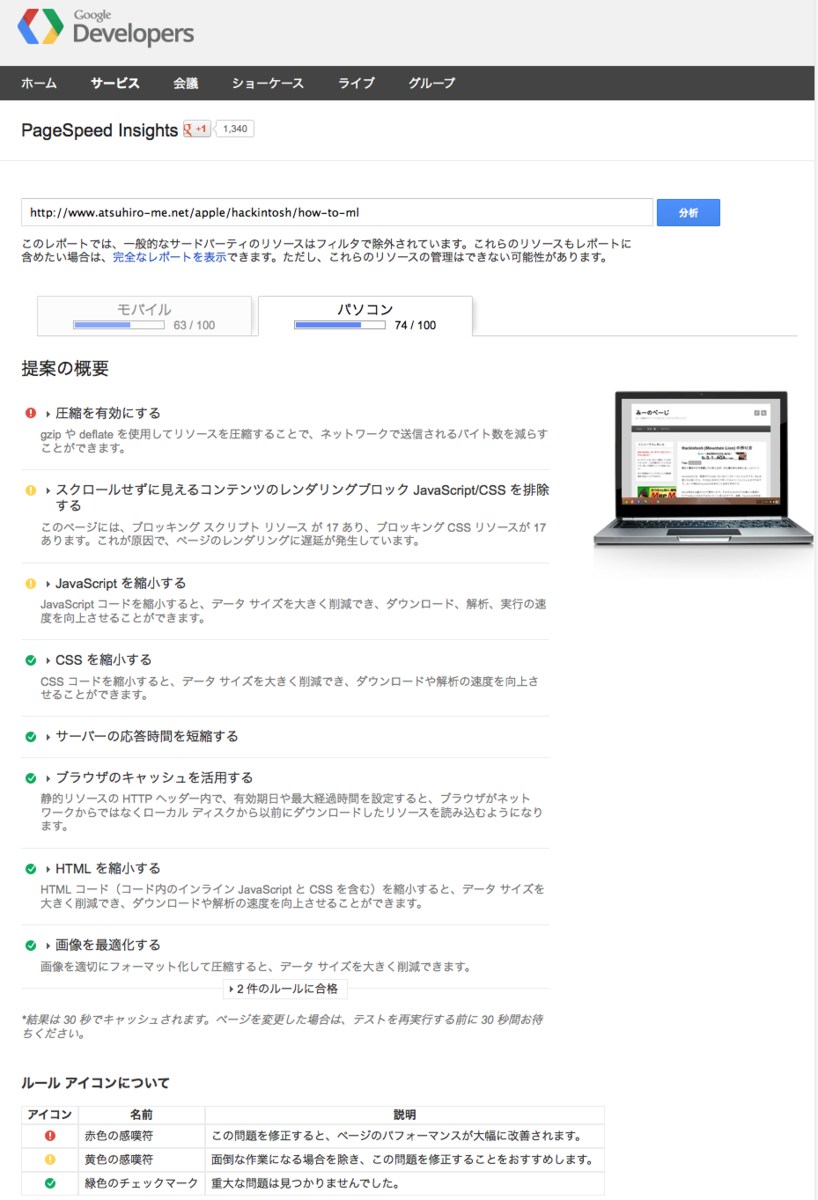The width and height of the screenshot is (818, 1200).
Task: Select ホーム in the navigation bar
Action: coord(38,83)
